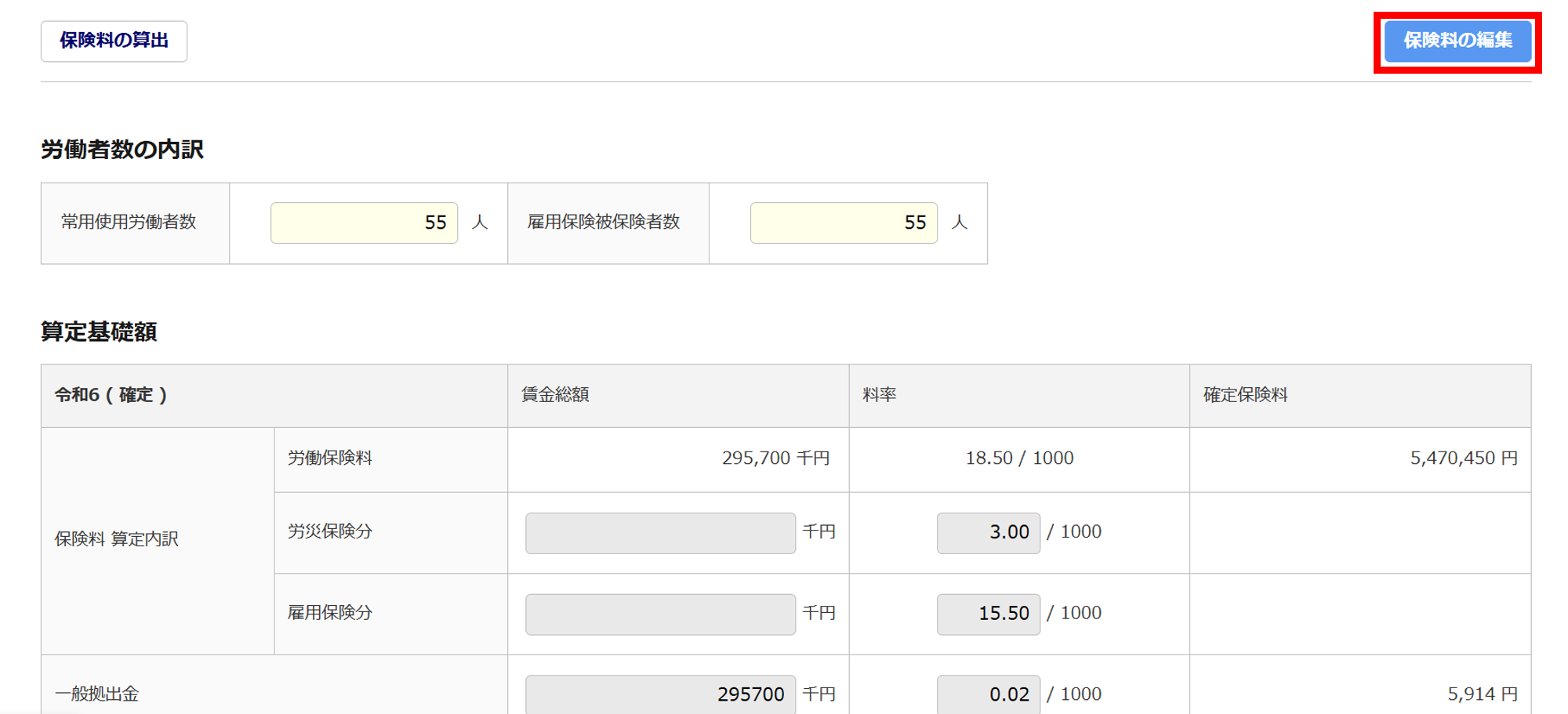1568x714 pixels.
Task: Click the 雇用保険被保険者数 label cell
Action: pos(608,223)
